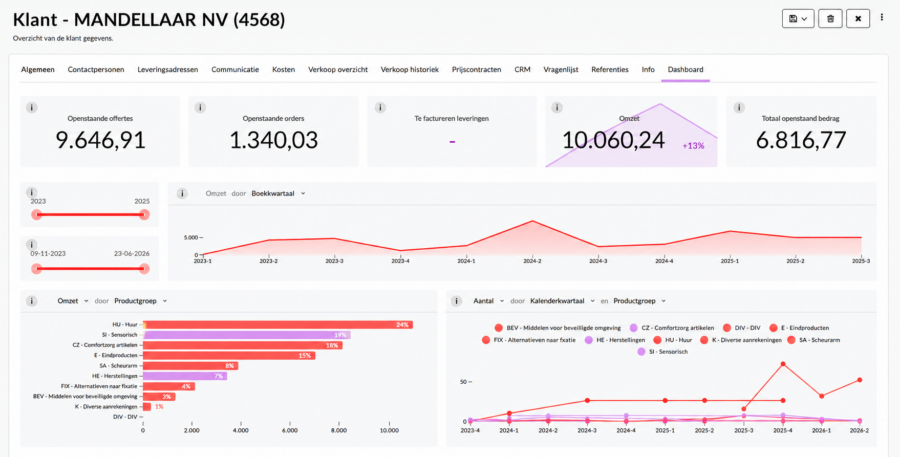Click info icon on the 2023-2025 year slider
Viewport: 900px width, 457px height.
point(32,193)
